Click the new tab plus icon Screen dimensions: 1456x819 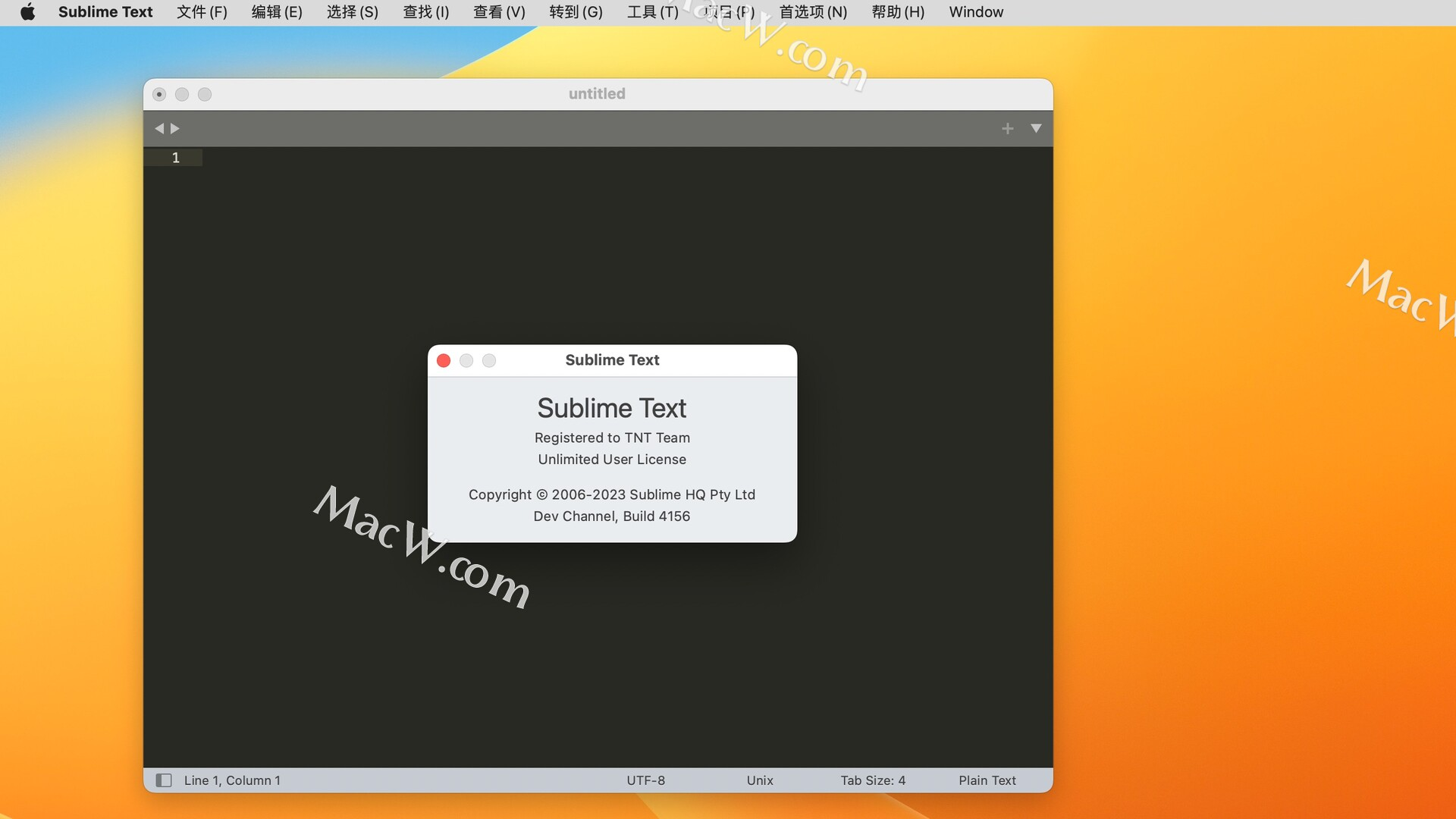pyautogui.click(x=1008, y=128)
